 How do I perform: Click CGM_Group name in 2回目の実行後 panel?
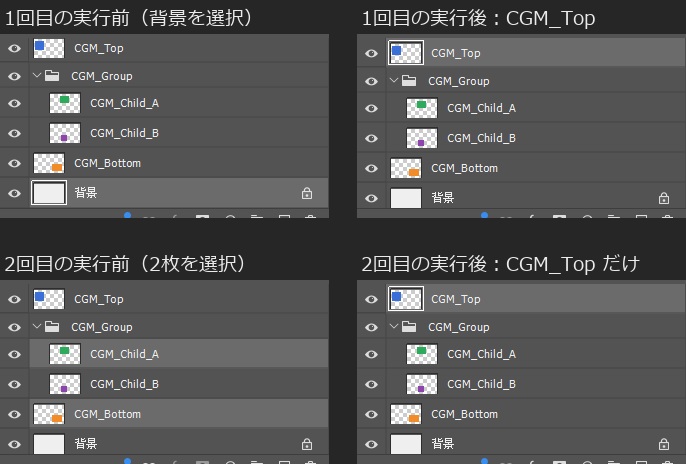458,328
